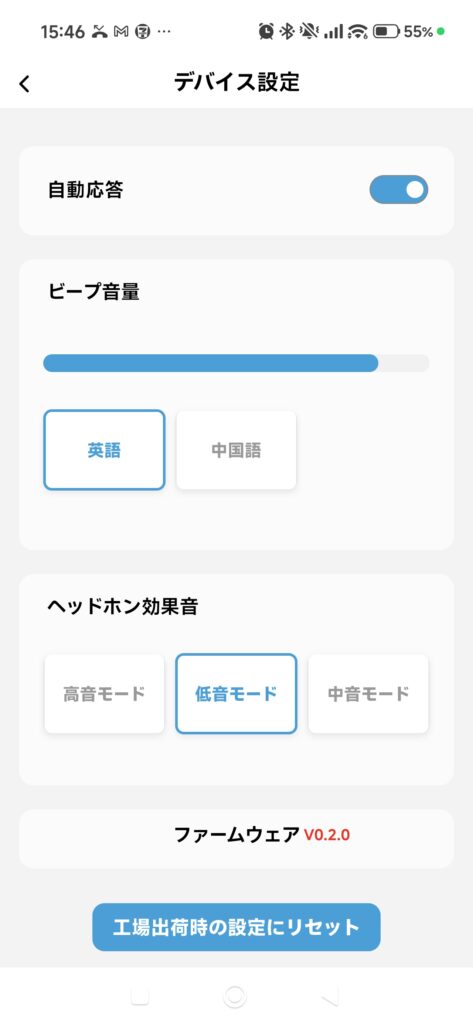Tap the Bluetooth status bar icon

pyautogui.click(x=287, y=31)
